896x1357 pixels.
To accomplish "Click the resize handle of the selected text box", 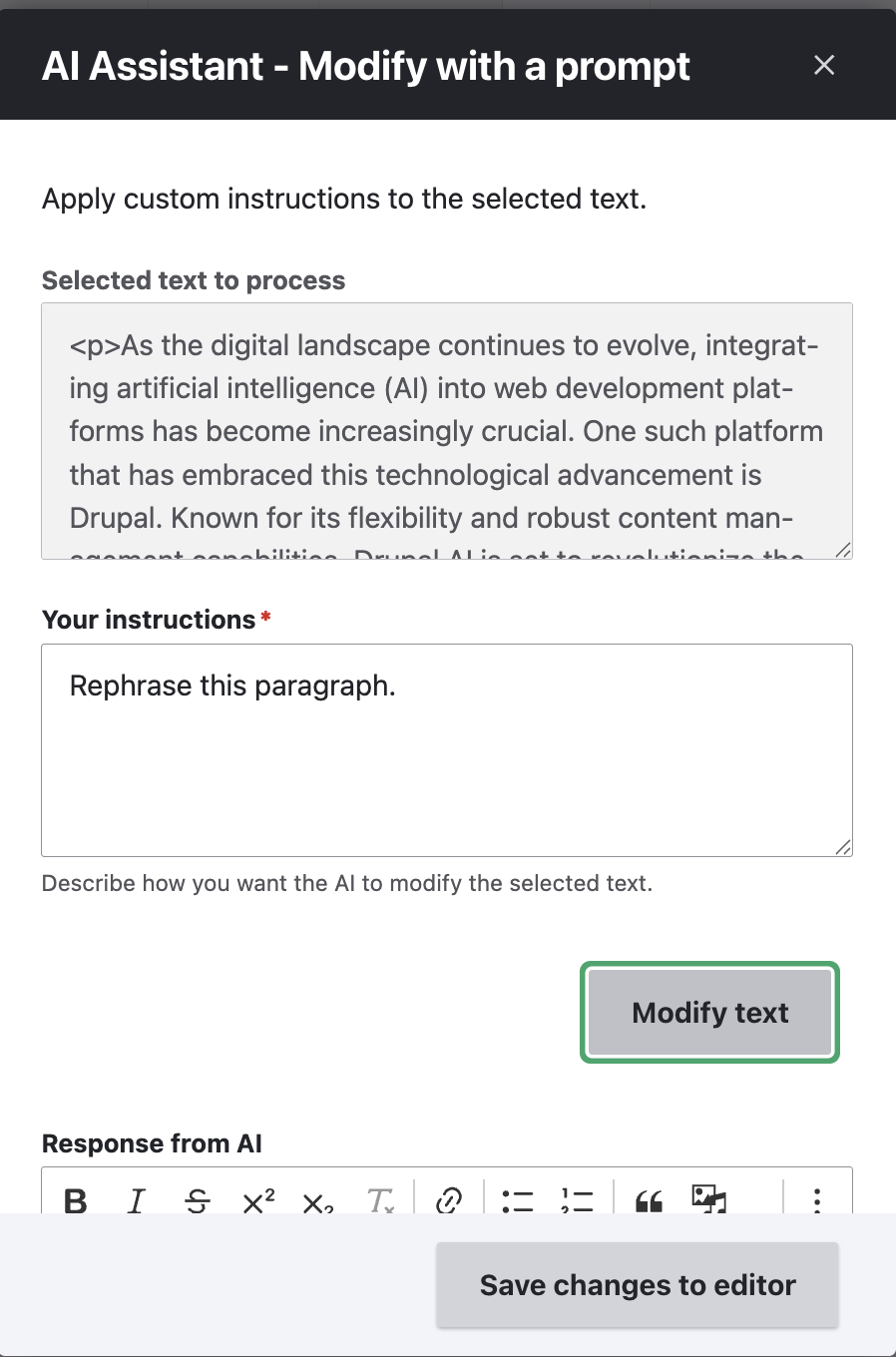I will point(845,551).
